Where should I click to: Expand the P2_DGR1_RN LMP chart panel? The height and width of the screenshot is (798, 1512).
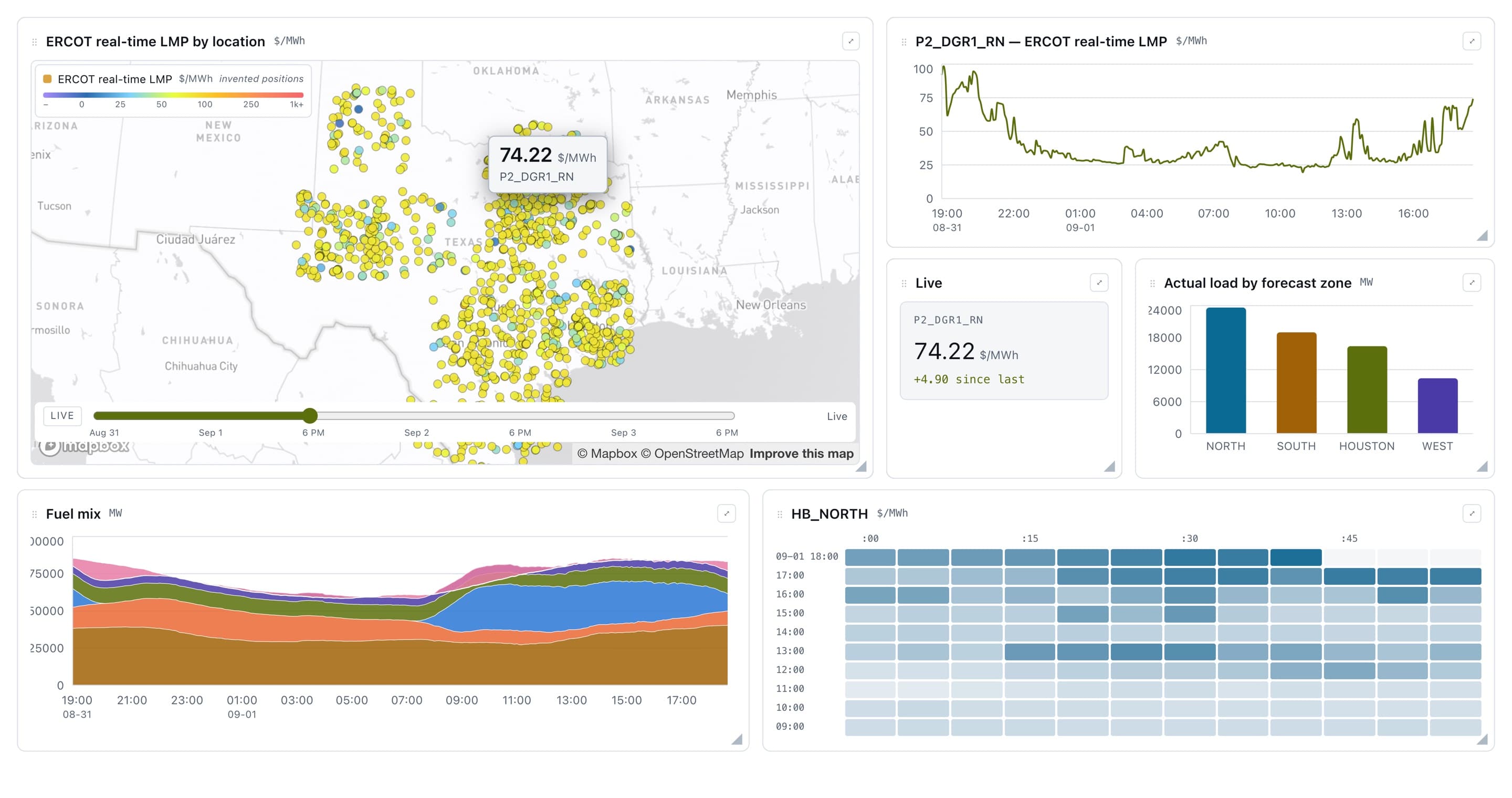(x=1472, y=41)
